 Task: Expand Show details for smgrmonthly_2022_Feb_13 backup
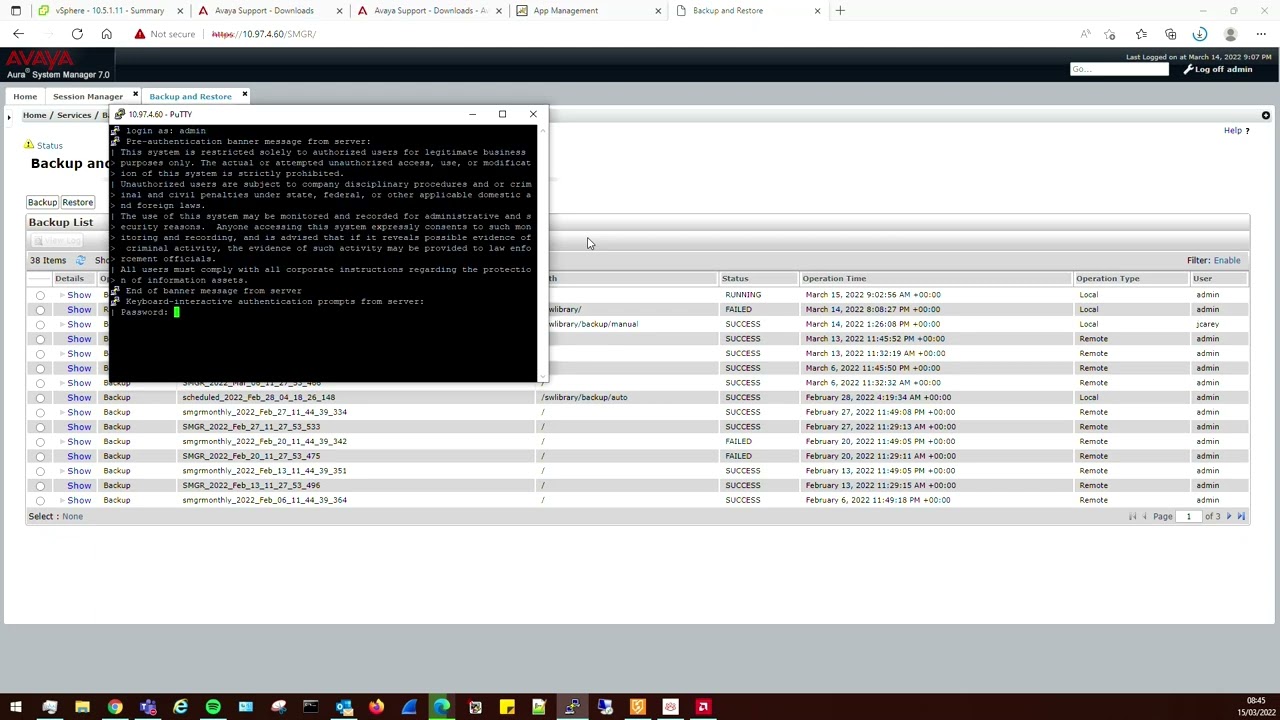pyautogui.click(x=78, y=470)
